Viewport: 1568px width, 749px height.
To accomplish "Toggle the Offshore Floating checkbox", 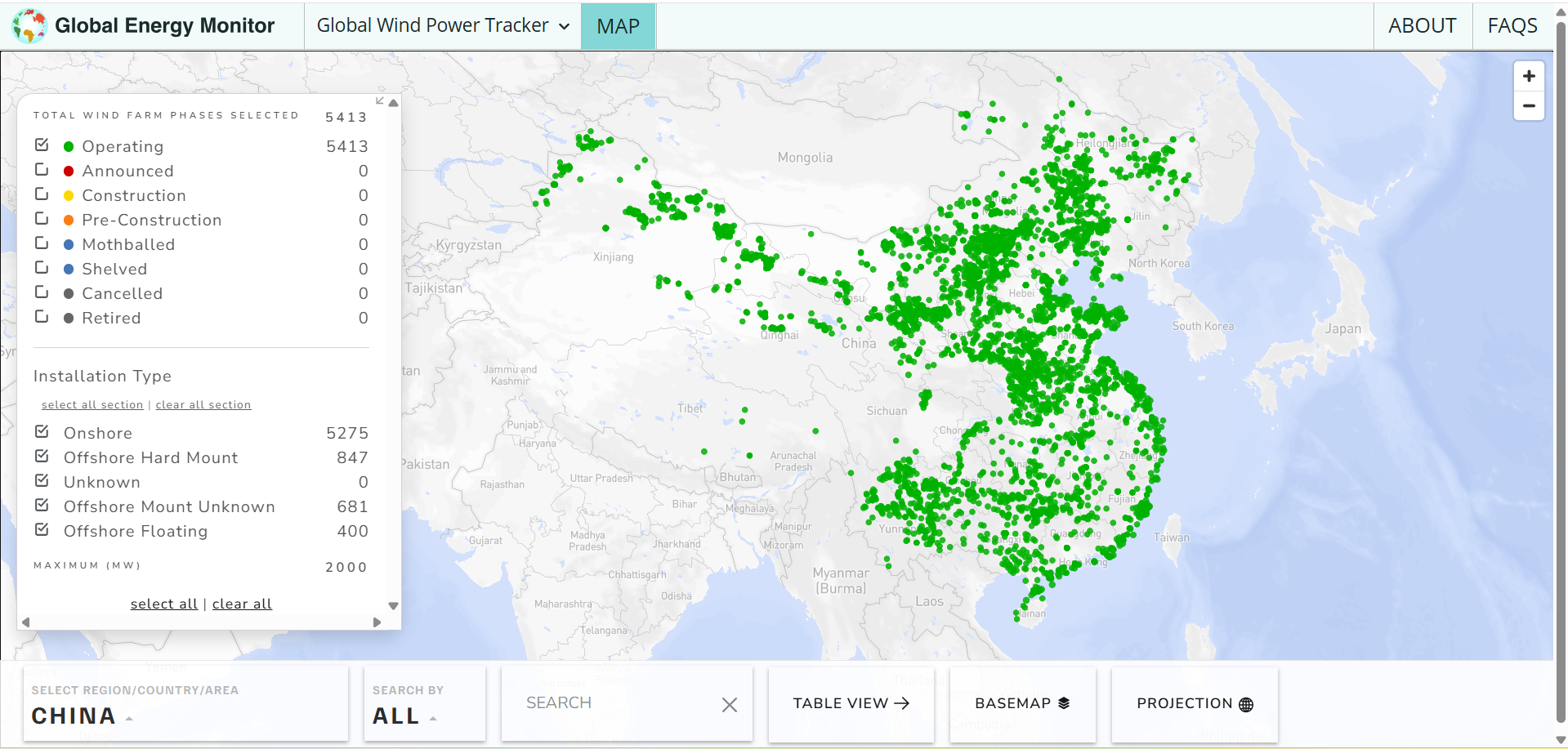I will click(x=42, y=530).
